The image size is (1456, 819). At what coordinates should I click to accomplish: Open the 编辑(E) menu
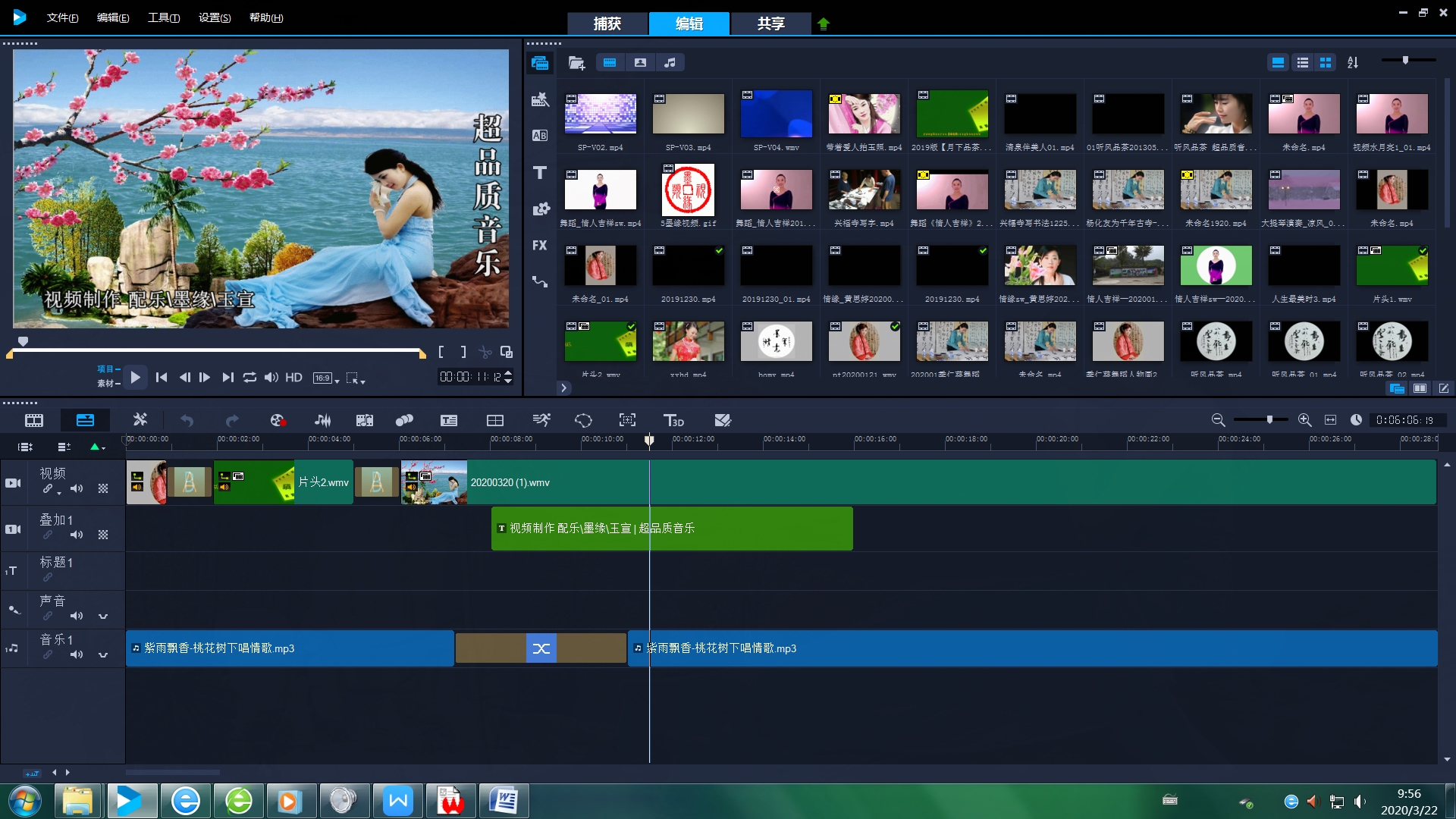[113, 17]
